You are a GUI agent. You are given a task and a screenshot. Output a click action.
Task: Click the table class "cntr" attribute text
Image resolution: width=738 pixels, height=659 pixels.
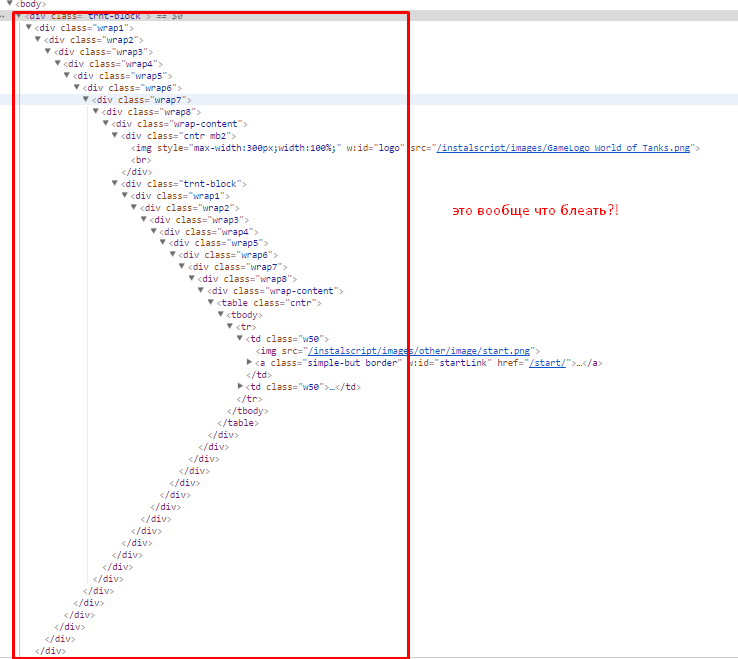click(x=285, y=303)
